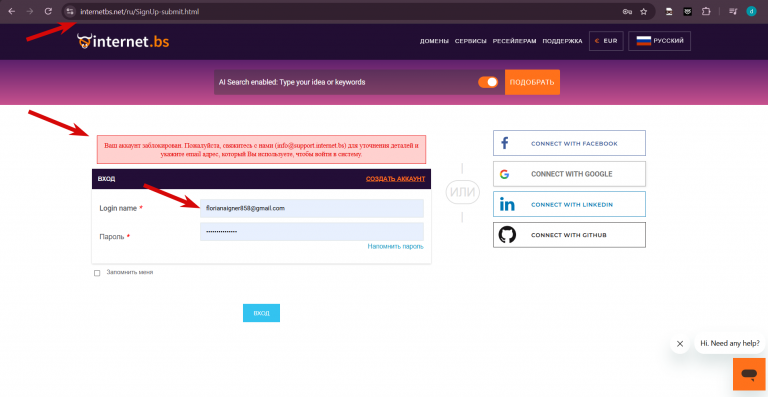Open the Extensions puzzle icon
768x397 pixels.
click(706, 11)
